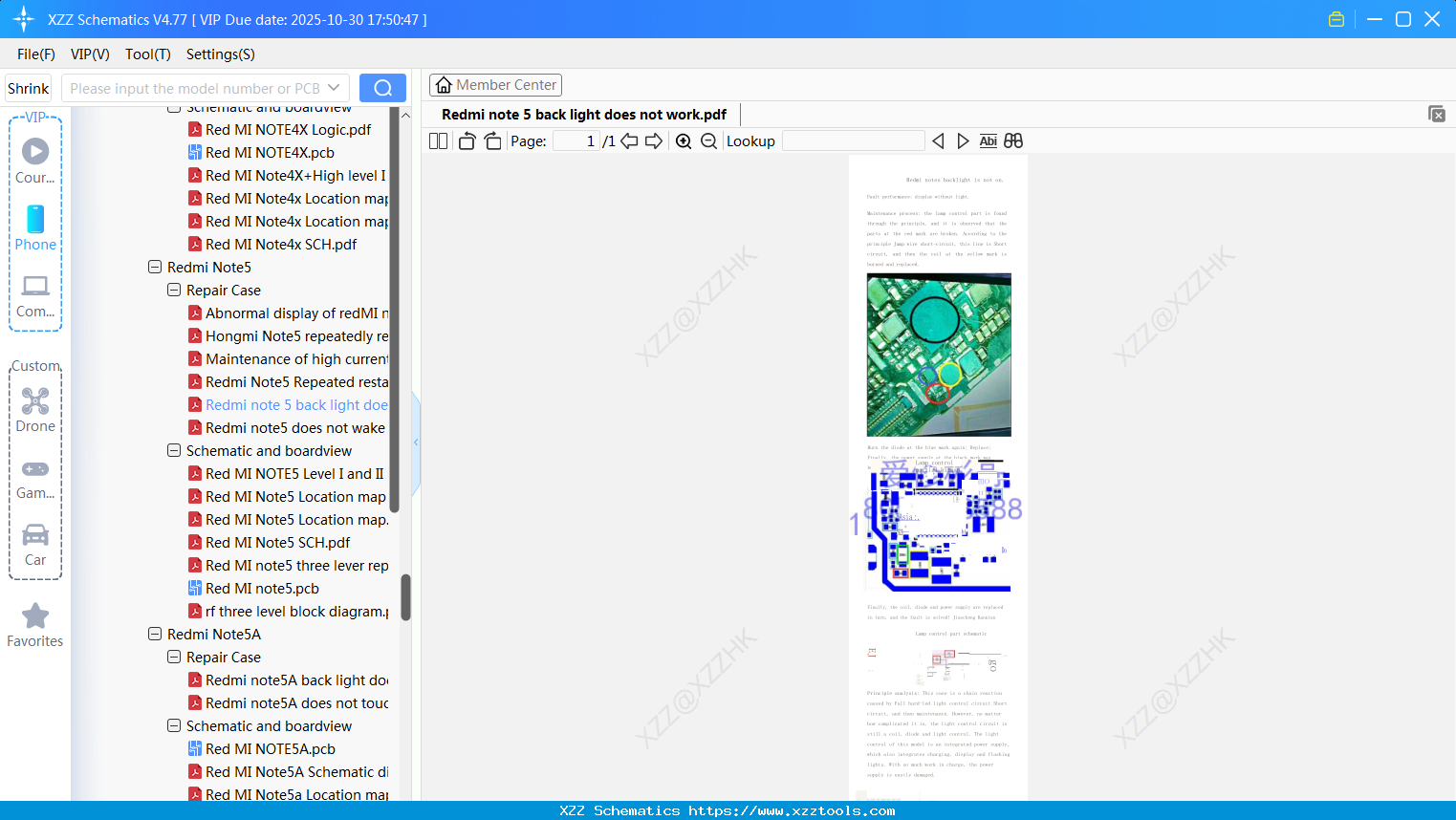Open rf three level block diagram
Image resolution: width=1456 pixels, height=820 pixels.
[x=288, y=611]
